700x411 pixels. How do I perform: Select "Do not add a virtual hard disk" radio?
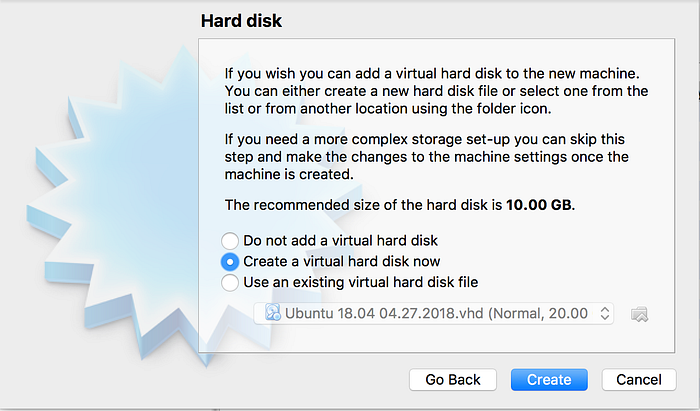[x=230, y=241]
